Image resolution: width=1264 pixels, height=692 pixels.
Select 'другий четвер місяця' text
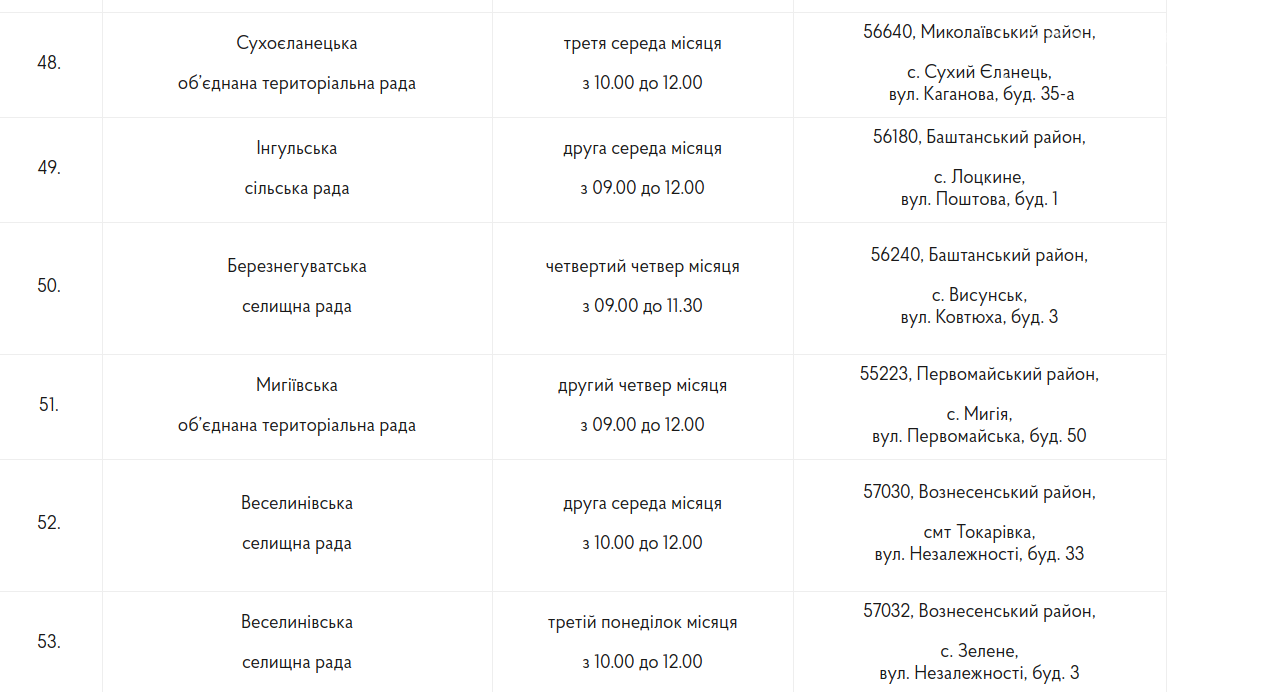(642, 385)
